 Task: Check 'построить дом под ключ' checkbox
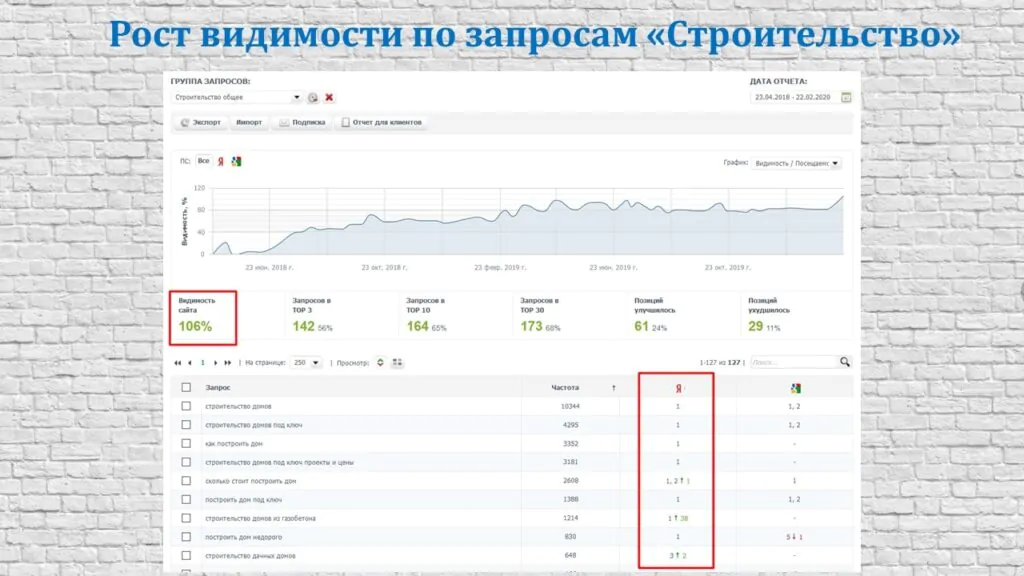[x=186, y=499]
